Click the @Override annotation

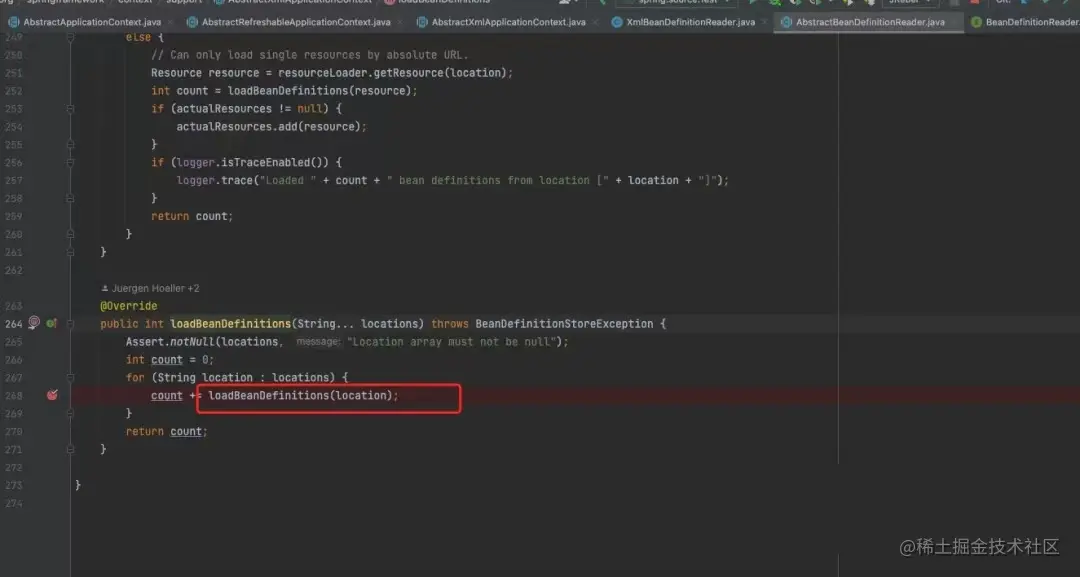pos(129,306)
